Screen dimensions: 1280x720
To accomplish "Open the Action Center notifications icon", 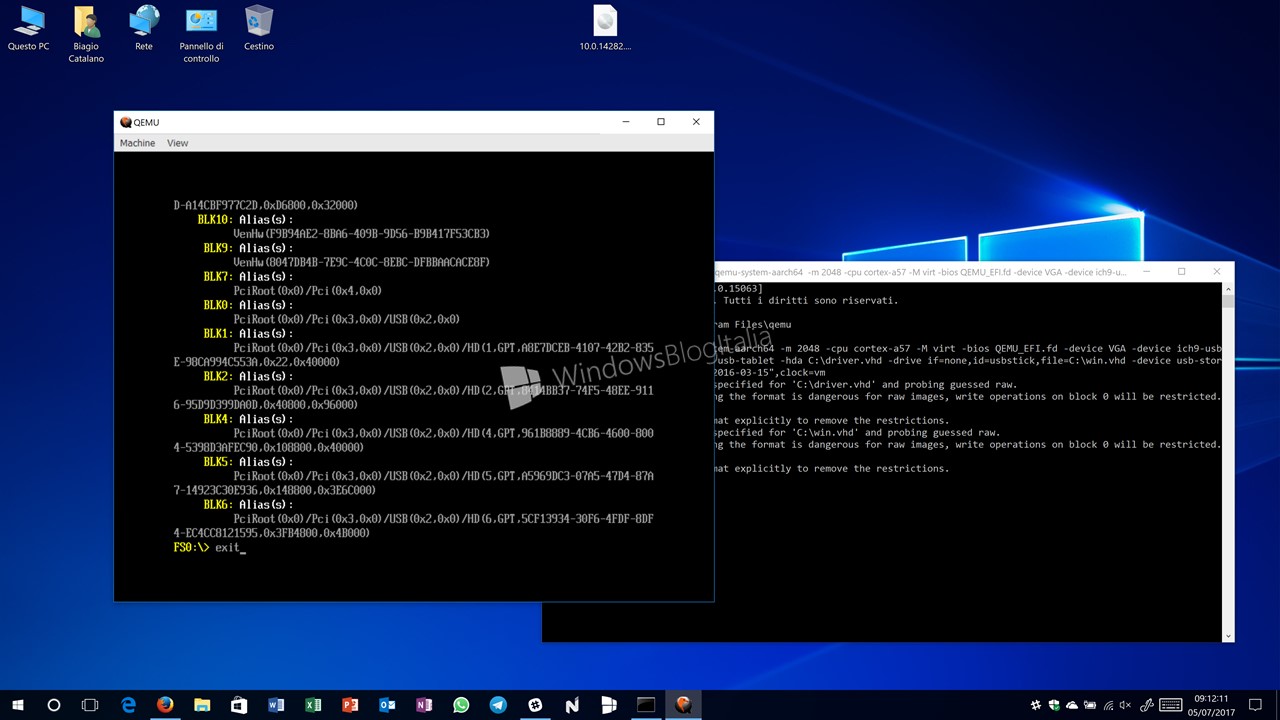I will coord(1256,705).
